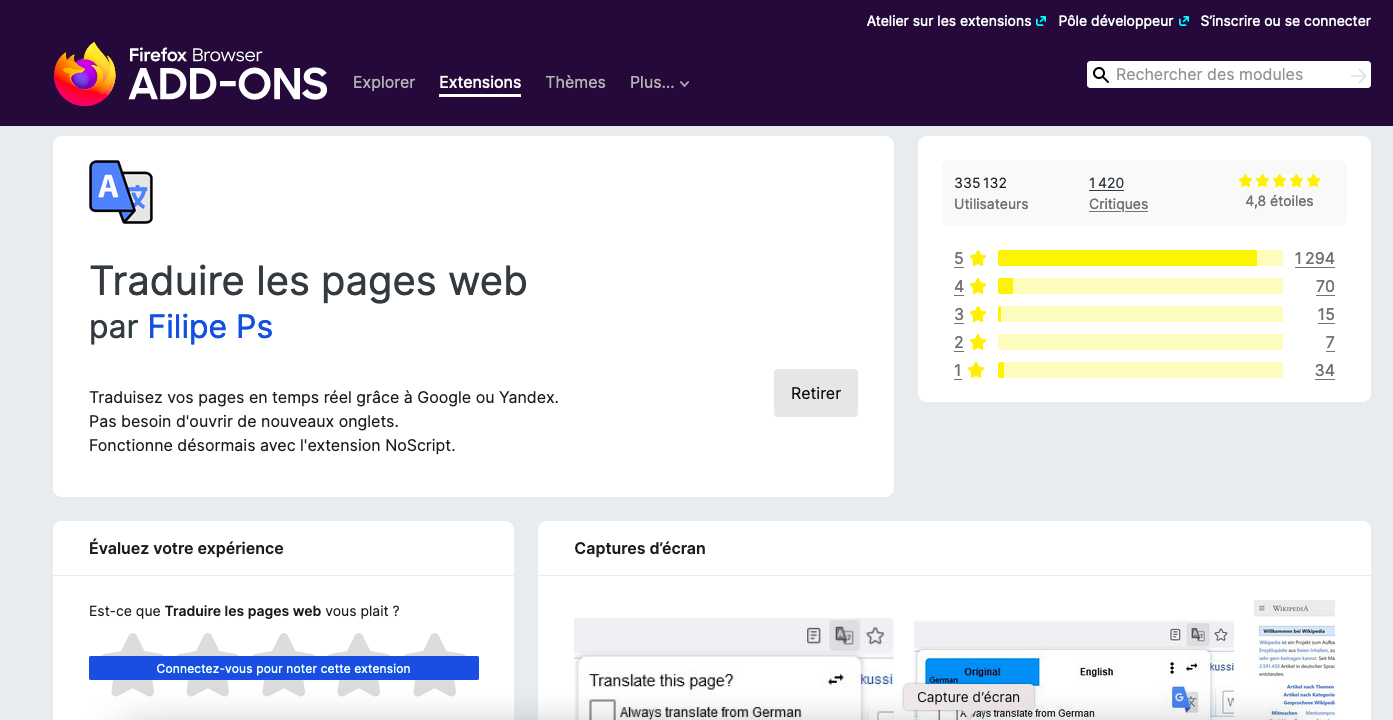Click the Firefox Browser Add-ons logo

click(x=190, y=74)
